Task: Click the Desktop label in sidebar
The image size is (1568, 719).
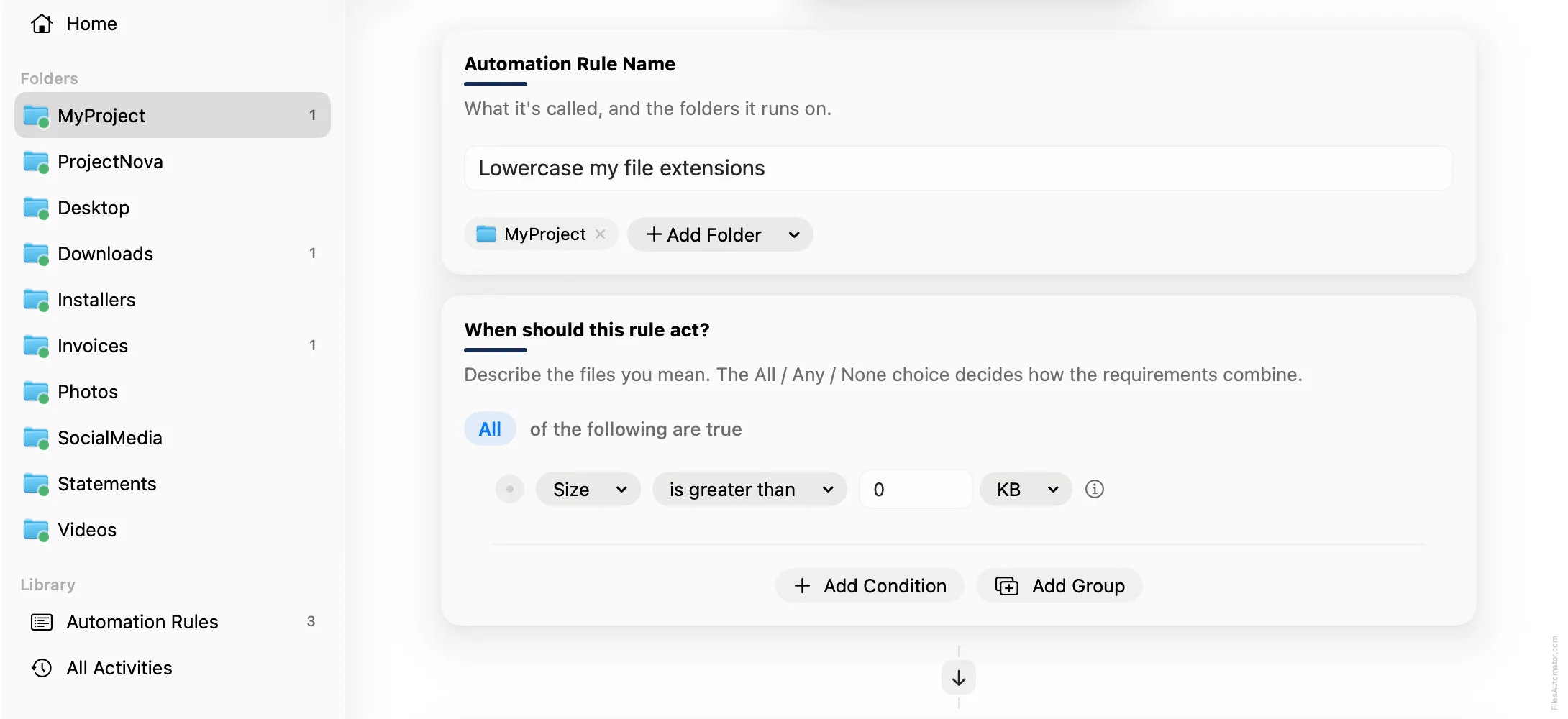Action: [94, 208]
